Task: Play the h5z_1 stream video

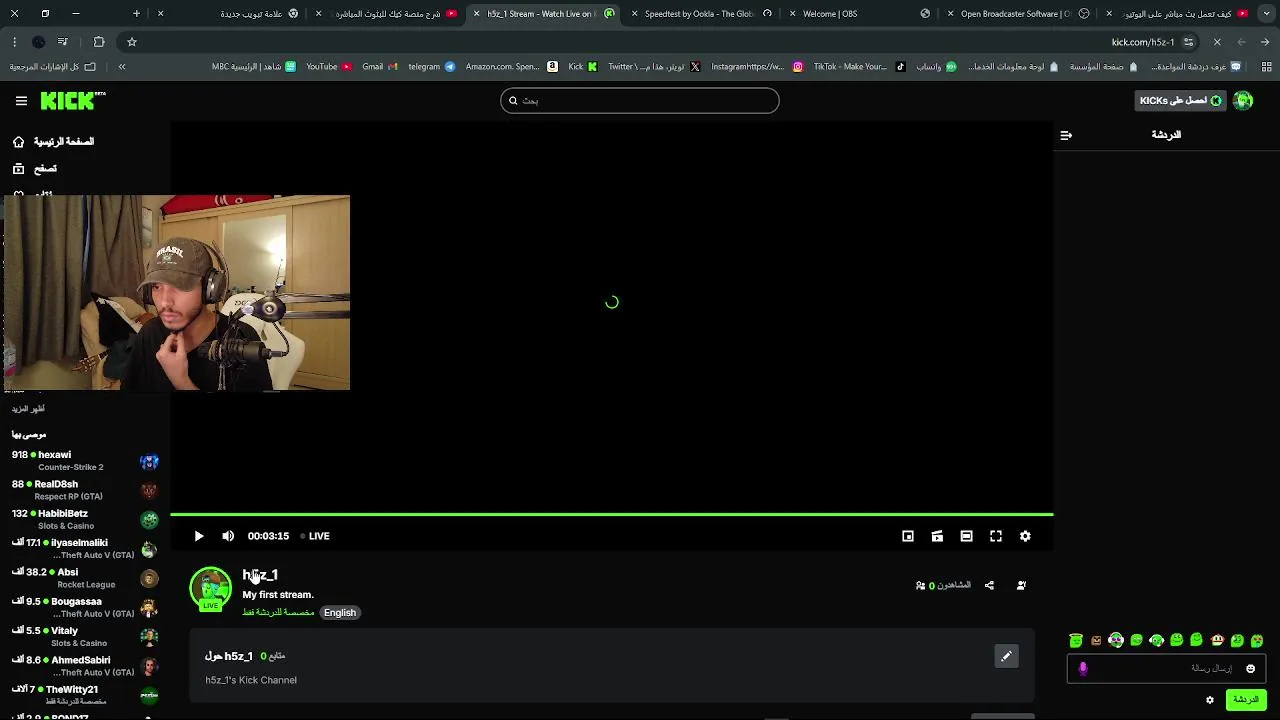Action: click(198, 536)
